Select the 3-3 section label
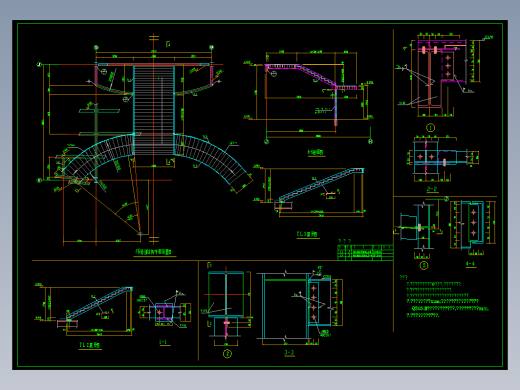520x390 pixels. point(289,353)
